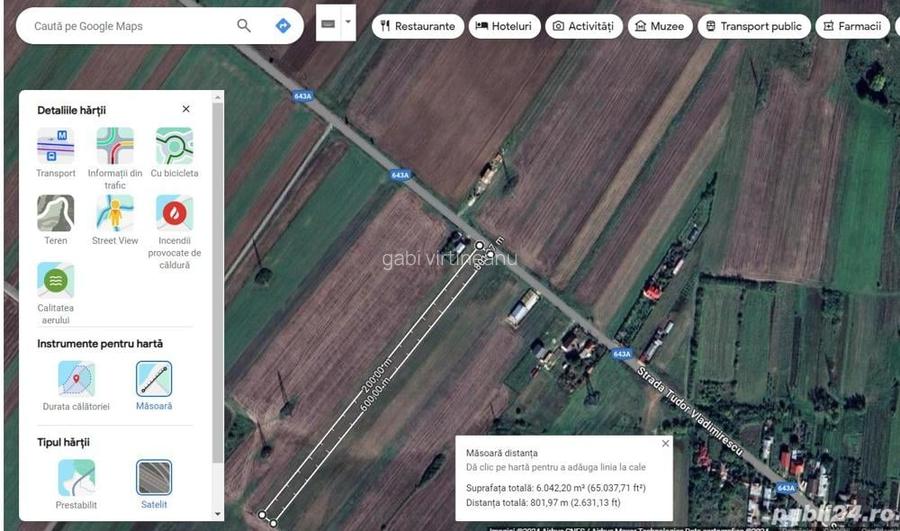Show Incendii provocate de căldură layer
Viewport: 900px width, 531px height.
tap(174, 232)
